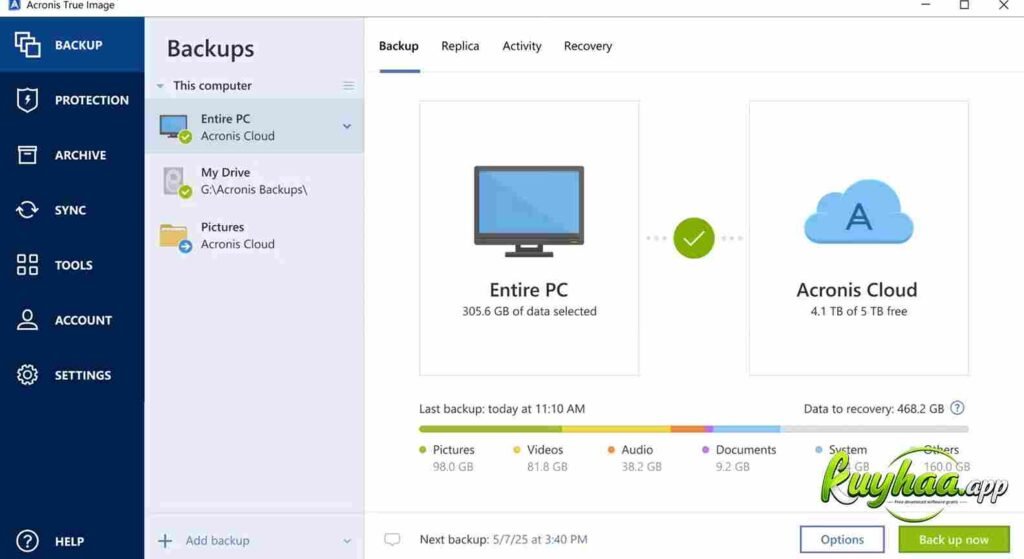This screenshot has height=559, width=1024.
Task: Click the green checkmark status circle
Action: point(694,238)
